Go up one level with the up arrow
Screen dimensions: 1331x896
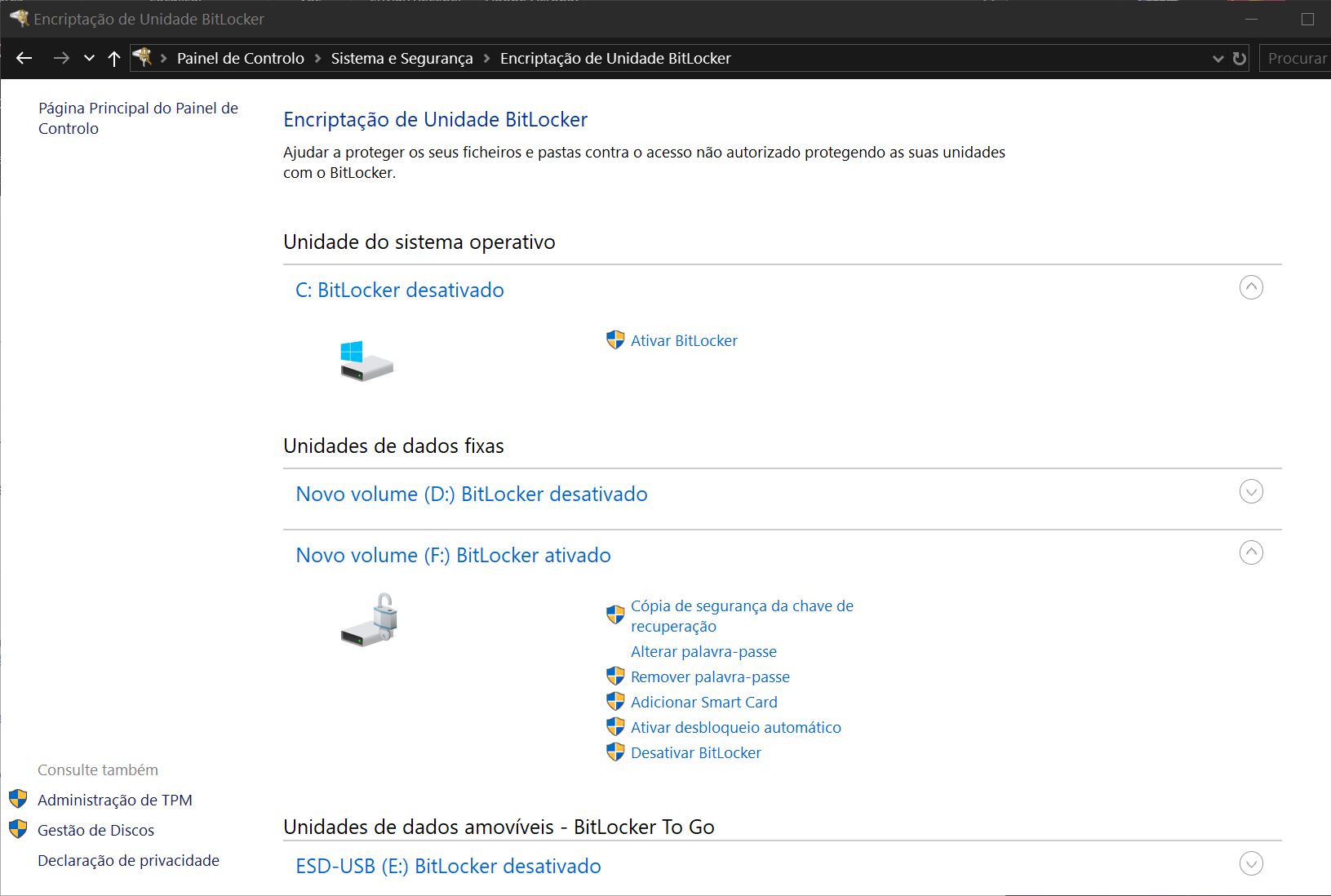114,58
